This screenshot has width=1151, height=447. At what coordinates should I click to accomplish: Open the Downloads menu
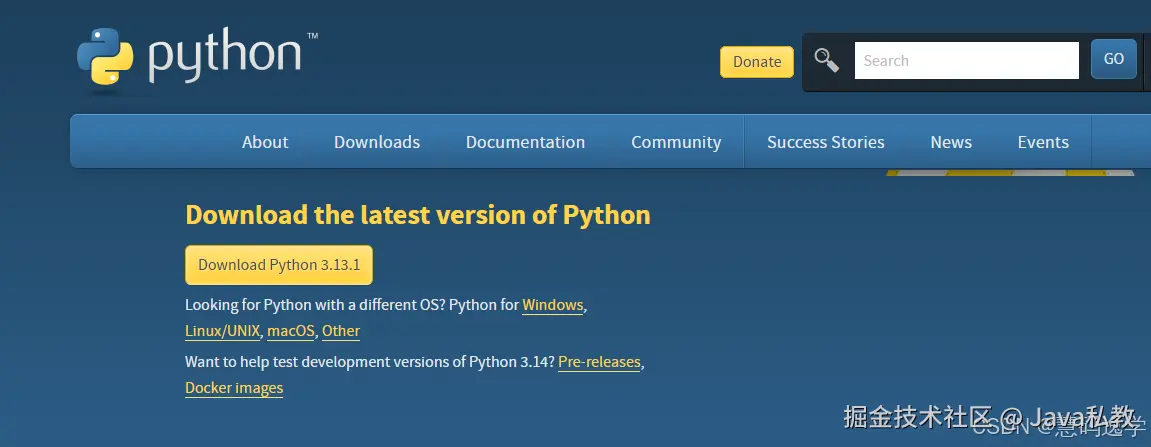(x=377, y=142)
